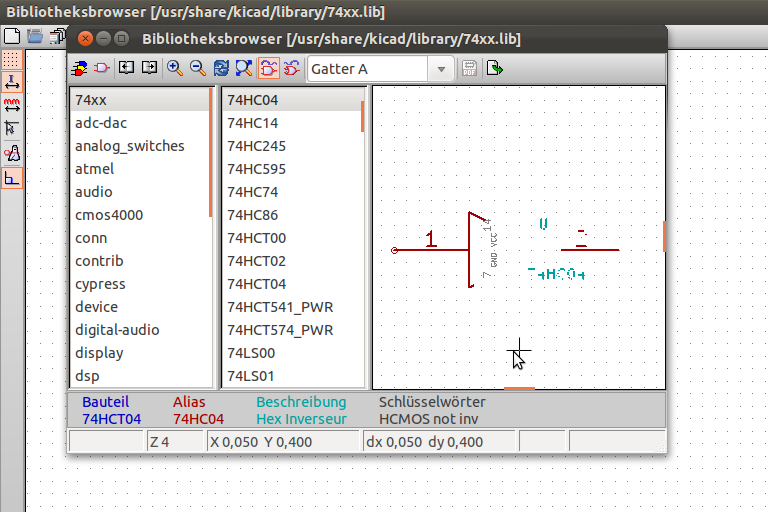
Task: Click open folder icon in background window
Action: 35,36
